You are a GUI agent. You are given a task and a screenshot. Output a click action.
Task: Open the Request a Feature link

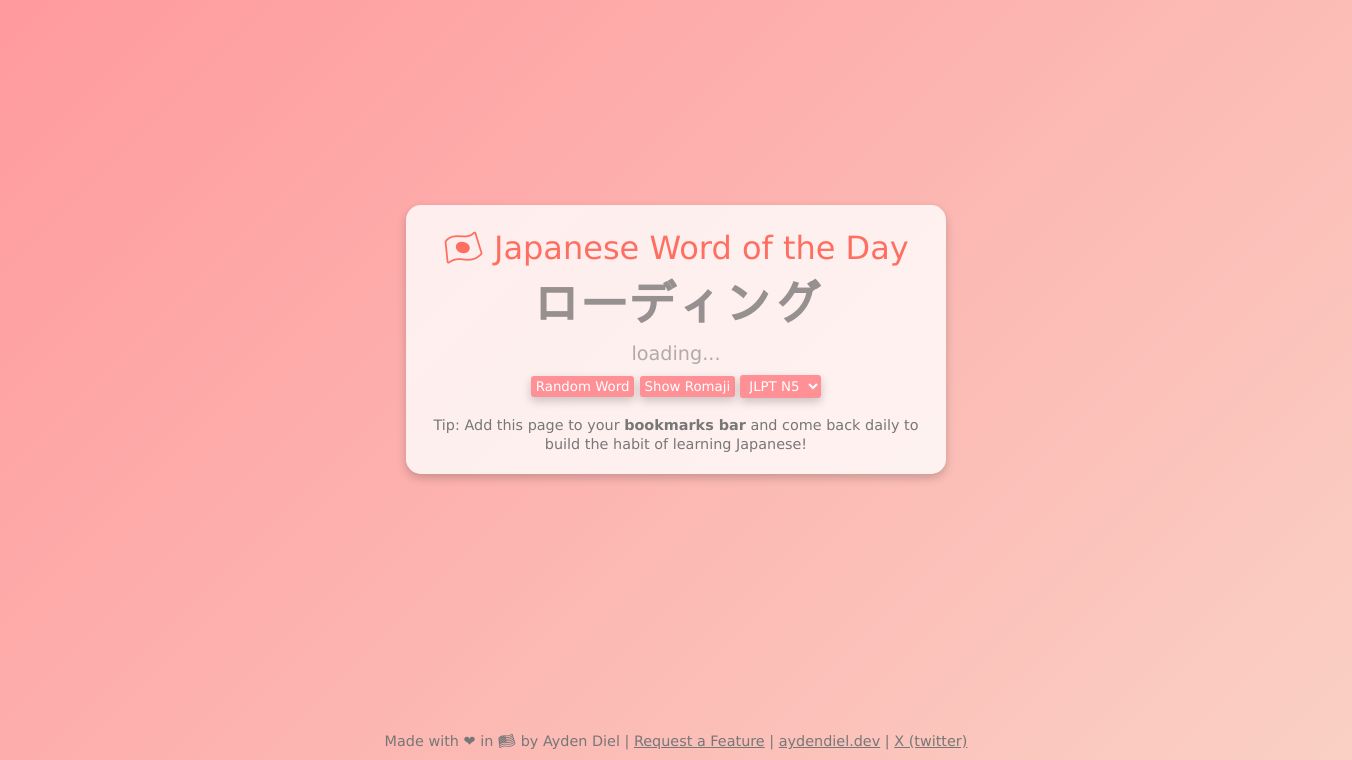pos(699,741)
